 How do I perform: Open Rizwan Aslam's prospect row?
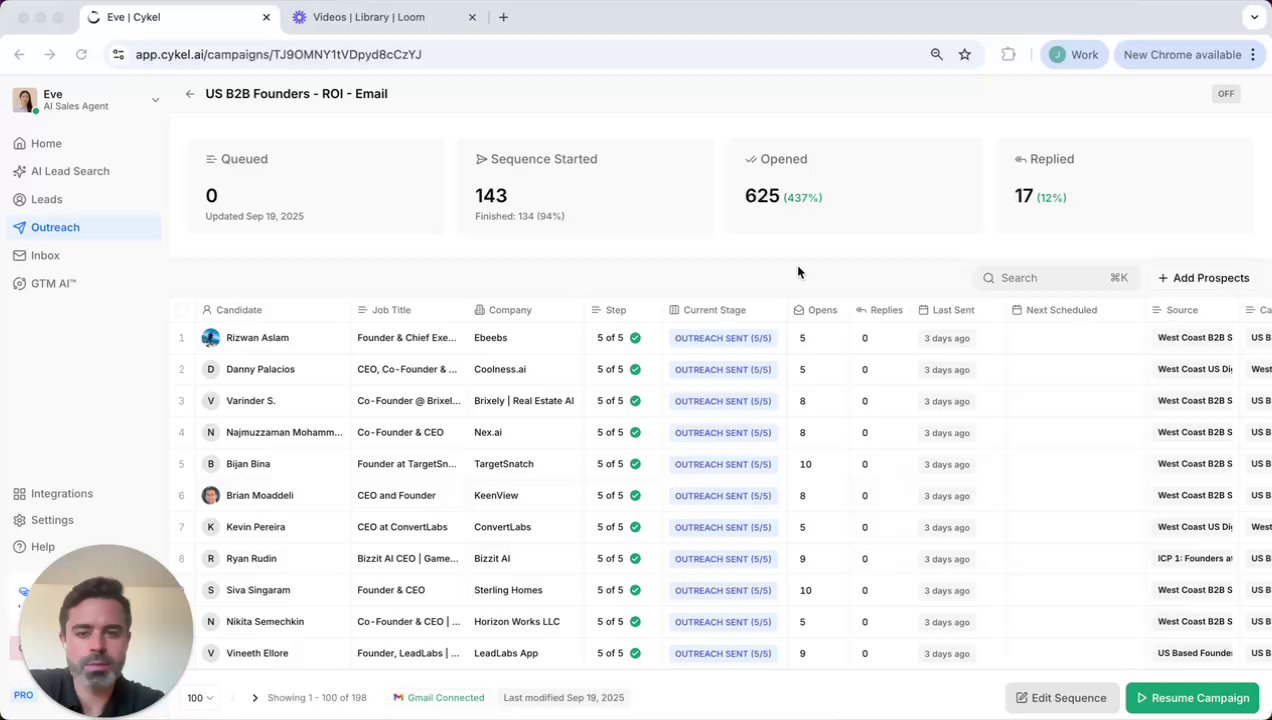(x=720, y=338)
